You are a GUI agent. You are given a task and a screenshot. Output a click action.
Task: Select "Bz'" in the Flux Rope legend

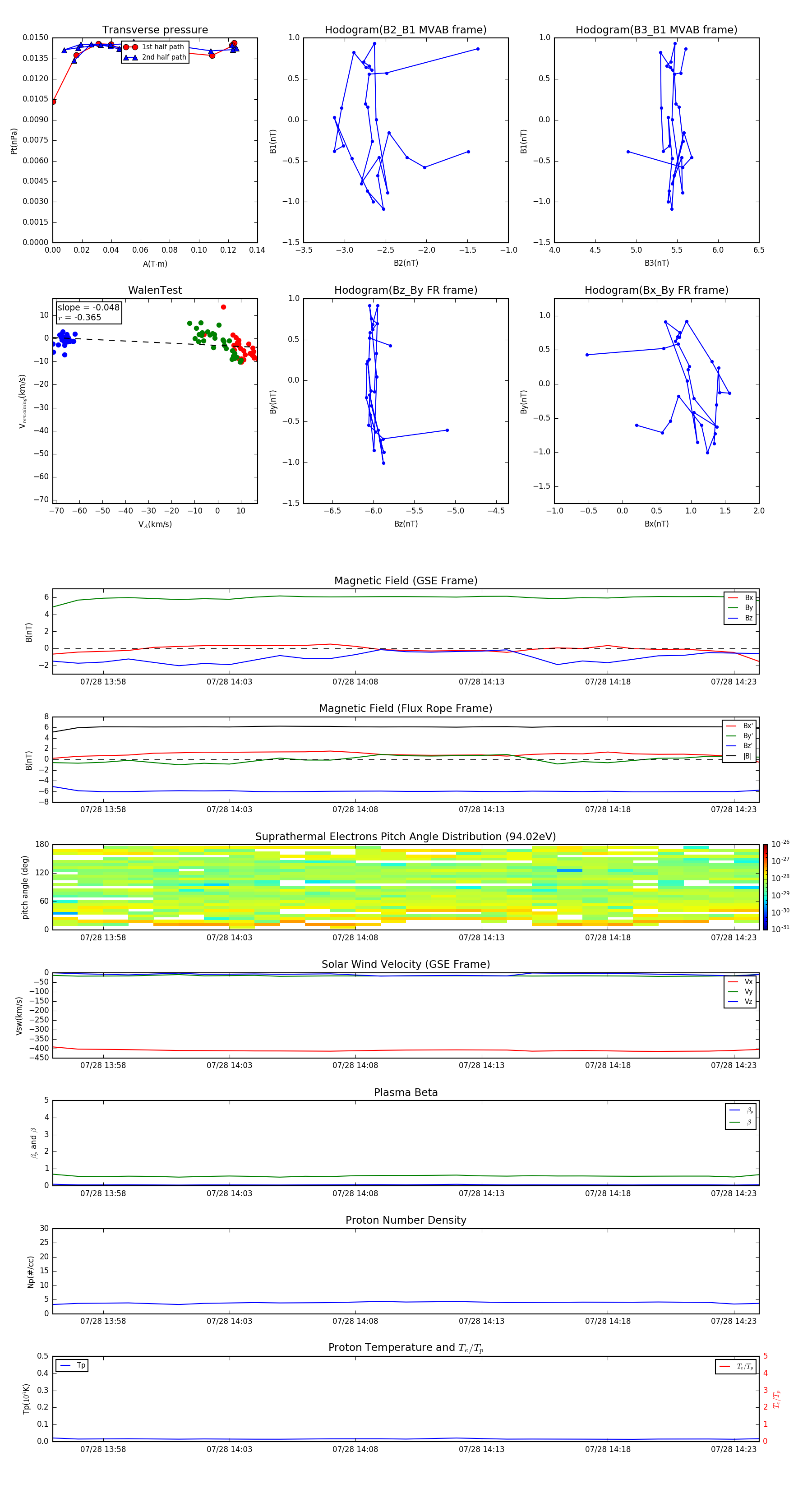tap(740, 746)
